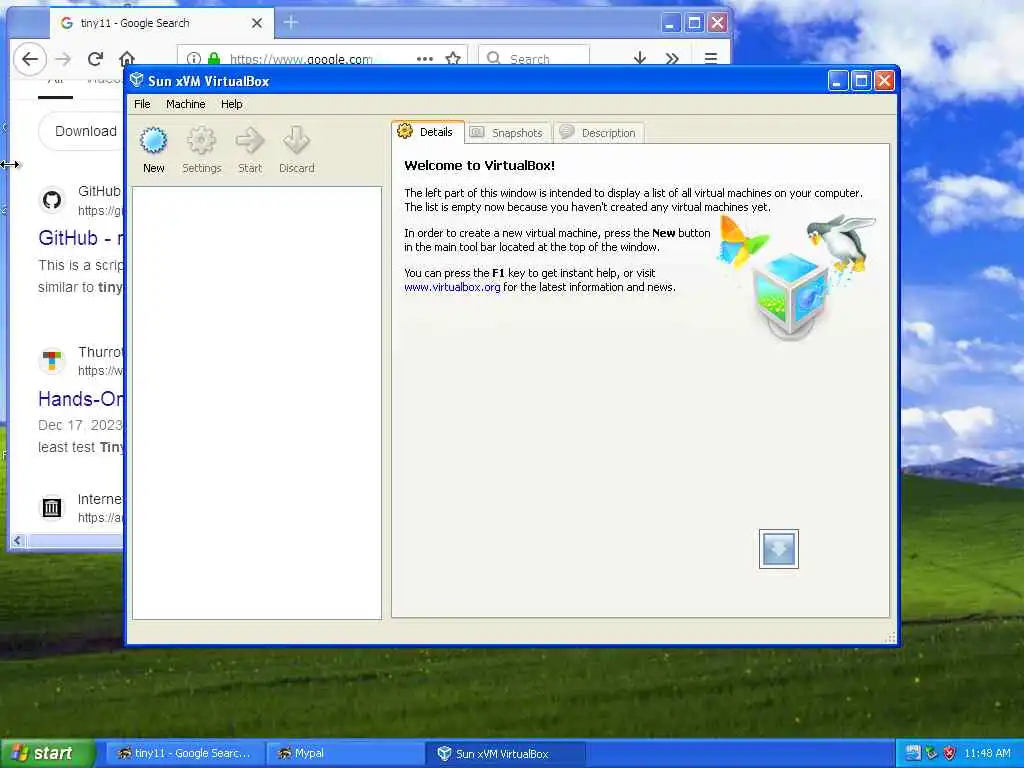Viewport: 1024px width, 768px height.
Task: Maximize the VirtualBox window
Action: (861, 80)
